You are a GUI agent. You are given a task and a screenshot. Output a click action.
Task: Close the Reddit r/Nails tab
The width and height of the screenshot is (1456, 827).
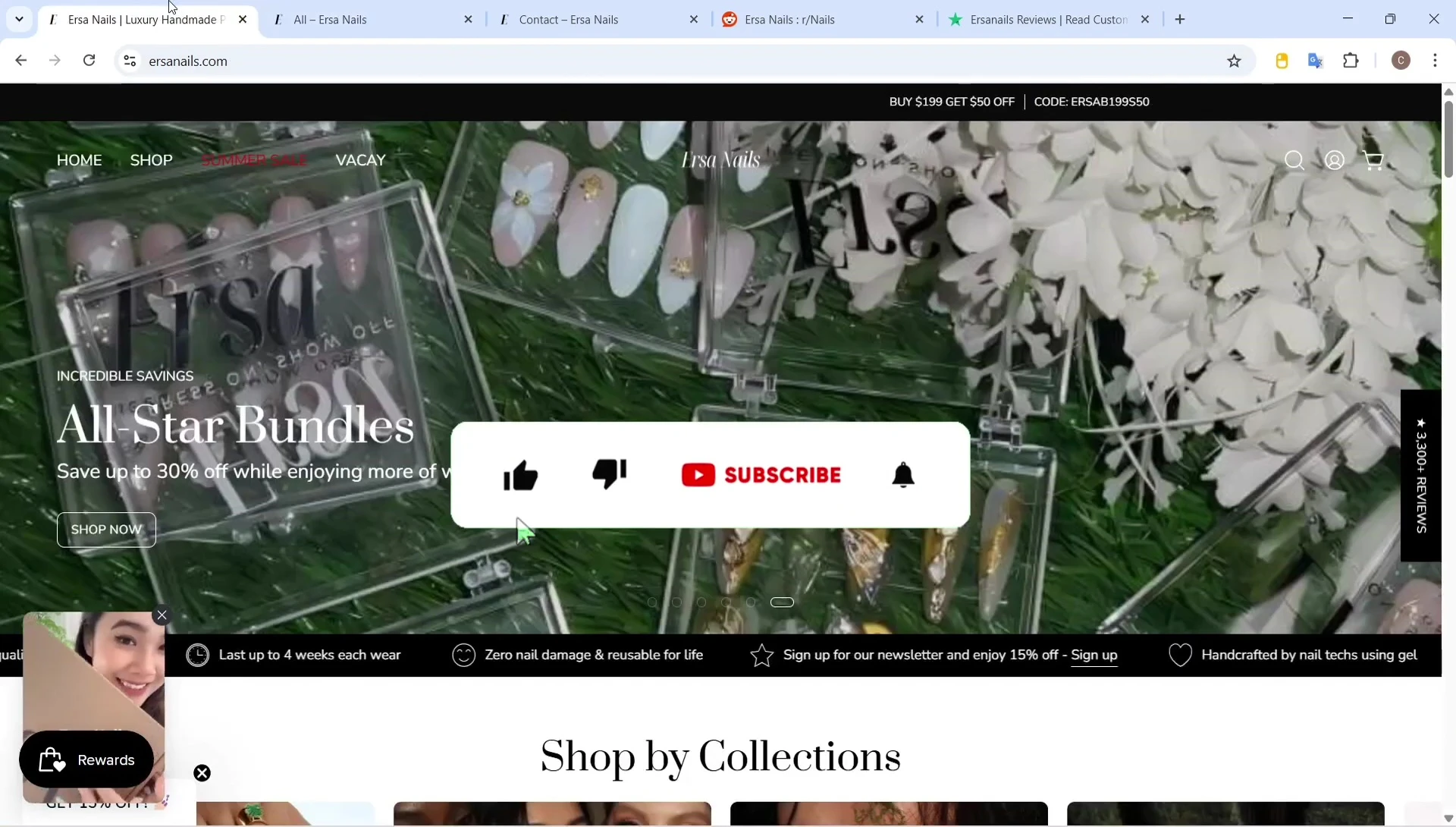[x=920, y=20]
